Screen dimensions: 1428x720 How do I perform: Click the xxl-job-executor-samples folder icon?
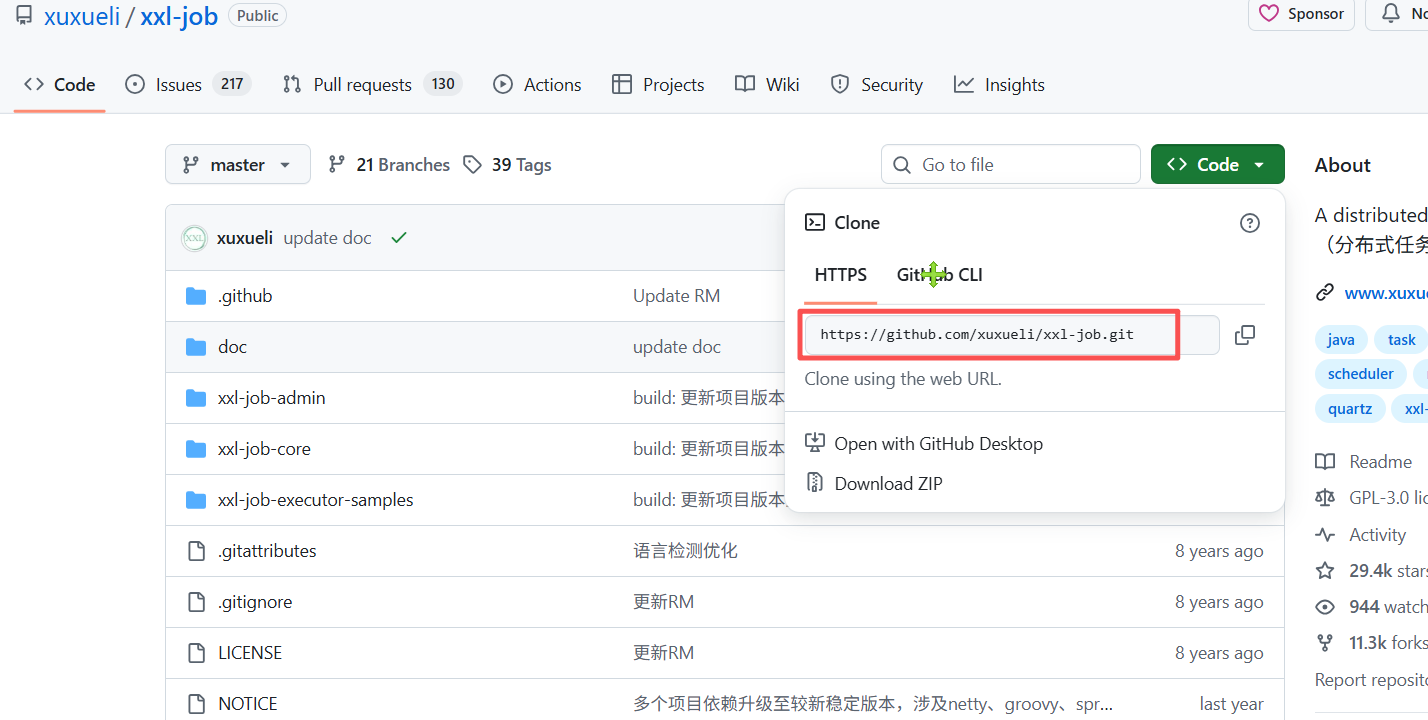[196, 500]
